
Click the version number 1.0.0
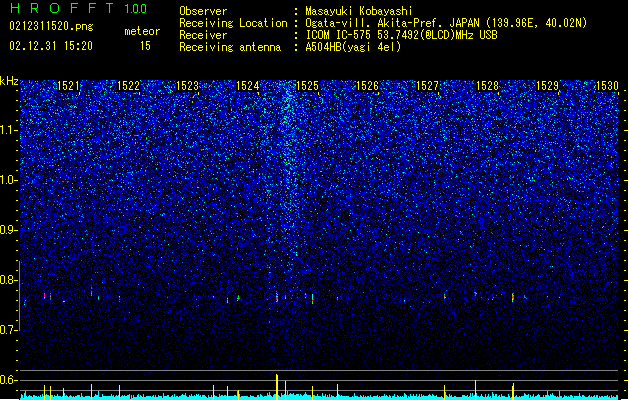pos(135,8)
